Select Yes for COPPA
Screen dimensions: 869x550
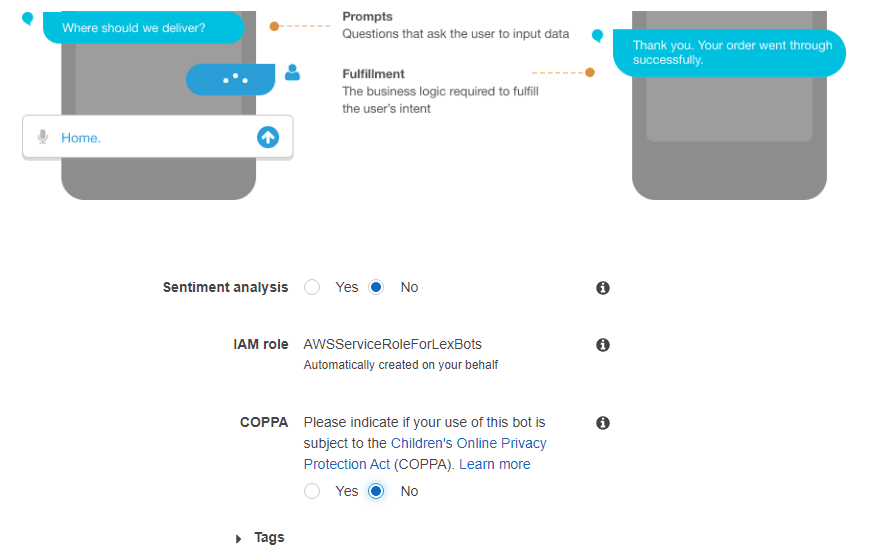click(x=312, y=491)
